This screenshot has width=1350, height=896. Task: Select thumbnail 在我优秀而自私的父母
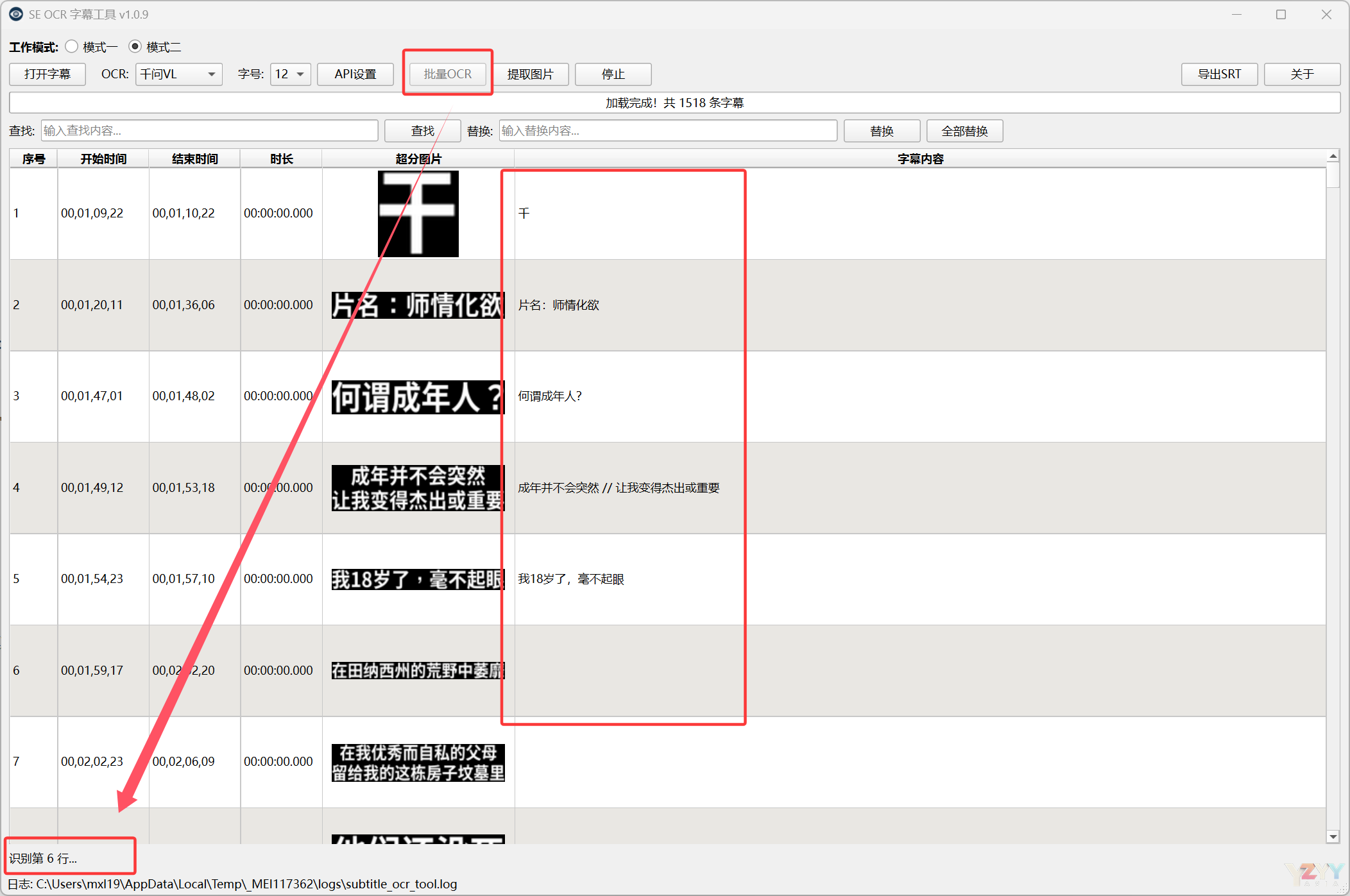(418, 763)
